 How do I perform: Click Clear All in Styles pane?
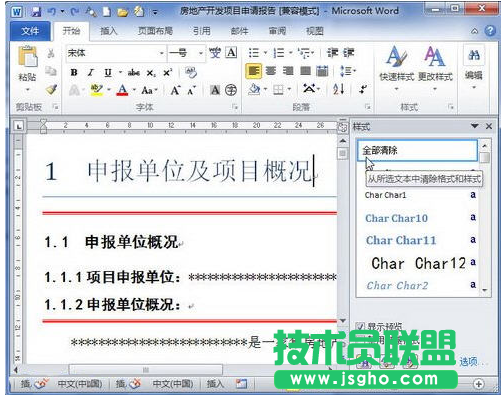tap(418, 150)
